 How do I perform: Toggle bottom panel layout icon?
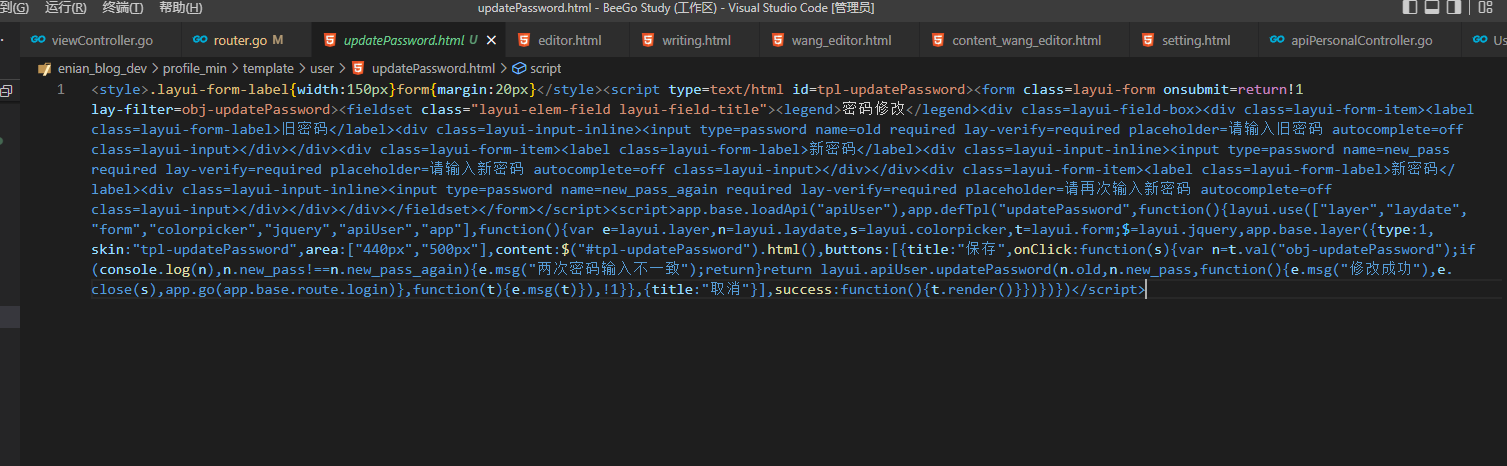click(x=1432, y=8)
